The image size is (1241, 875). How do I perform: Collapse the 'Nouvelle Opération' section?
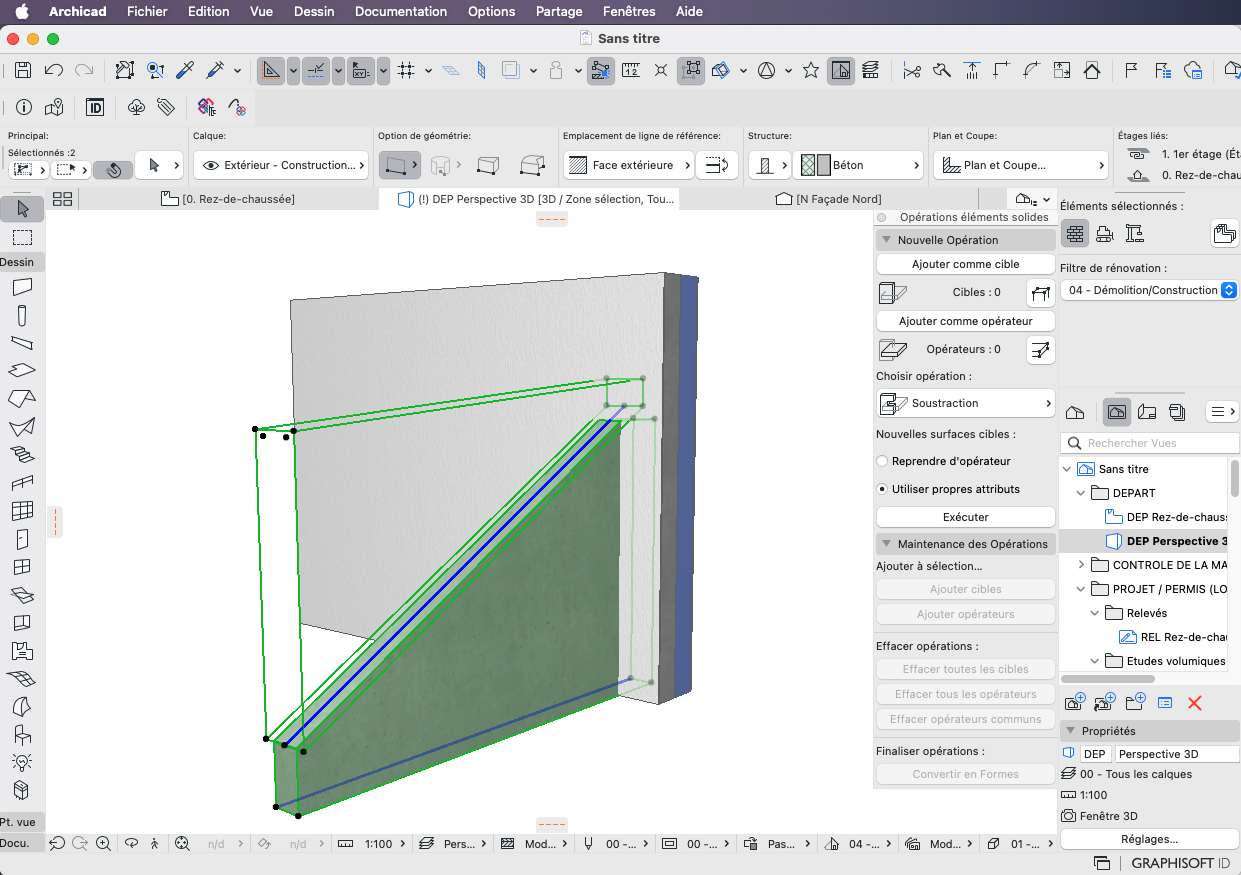(885, 240)
